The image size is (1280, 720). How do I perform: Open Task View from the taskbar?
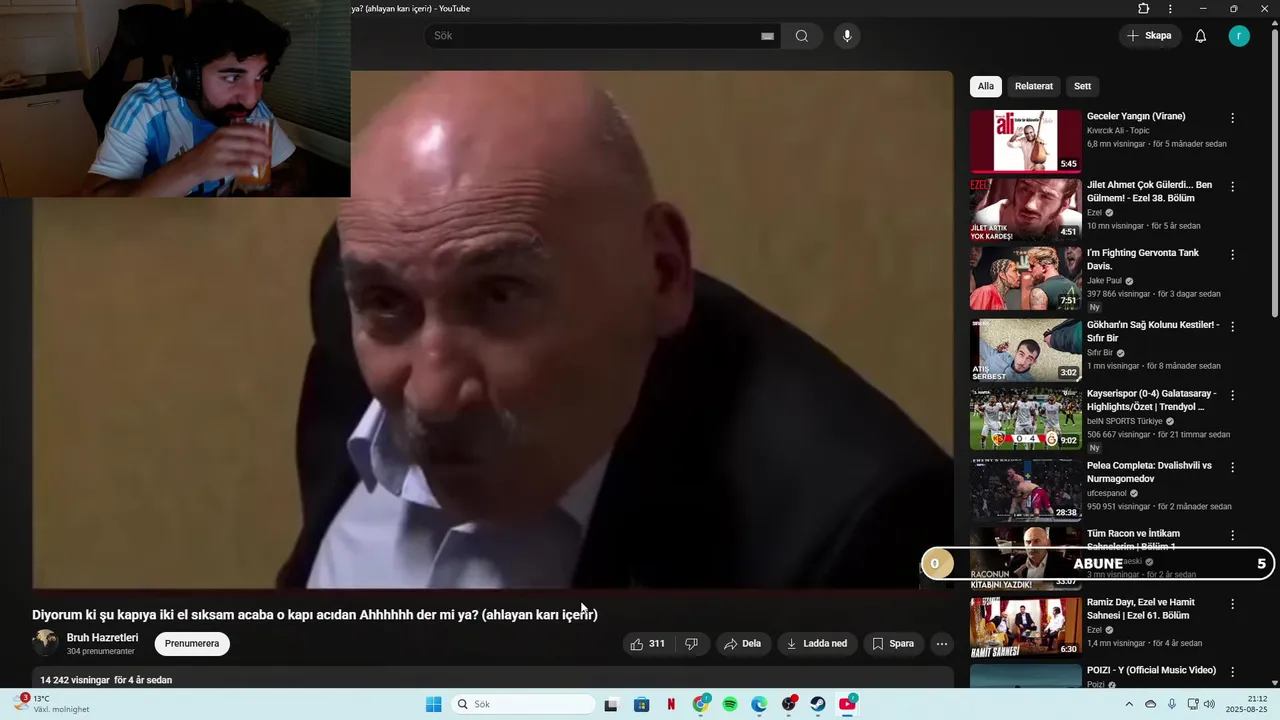[611, 704]
